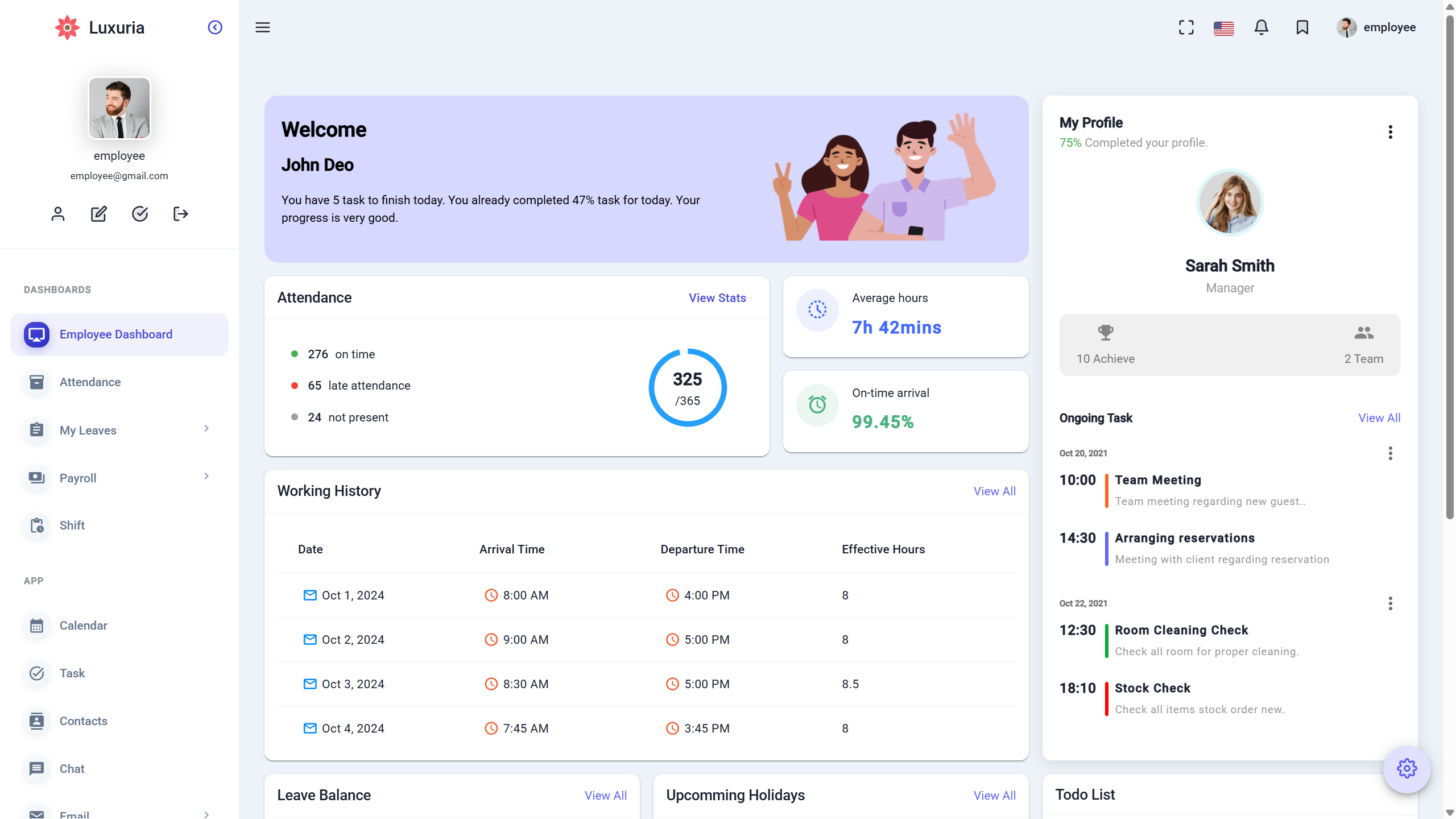1456x819 pixels.
Task: Open Chat from the sidebar
Action: [119, 769]
